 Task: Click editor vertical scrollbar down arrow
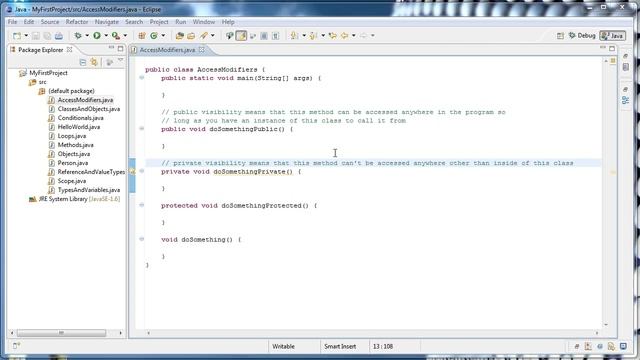tap(606, 324)
